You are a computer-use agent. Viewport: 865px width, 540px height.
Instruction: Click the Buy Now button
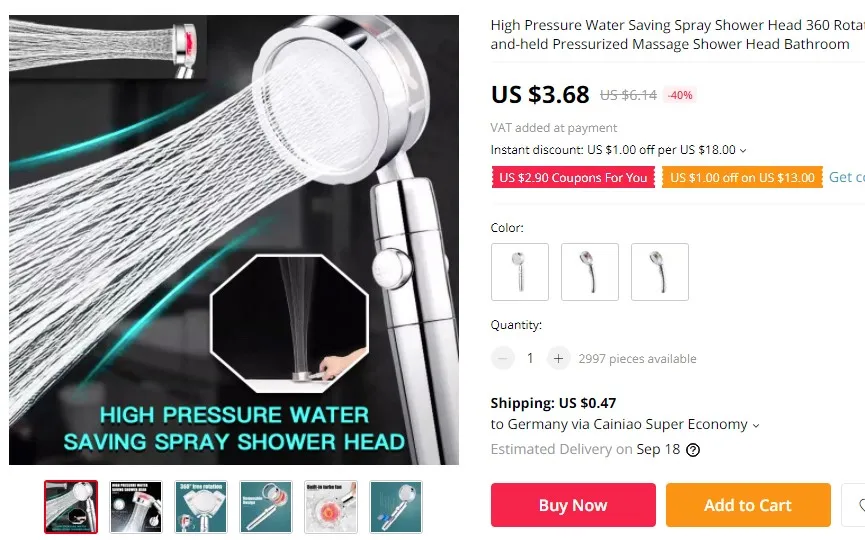pos(573,505)
